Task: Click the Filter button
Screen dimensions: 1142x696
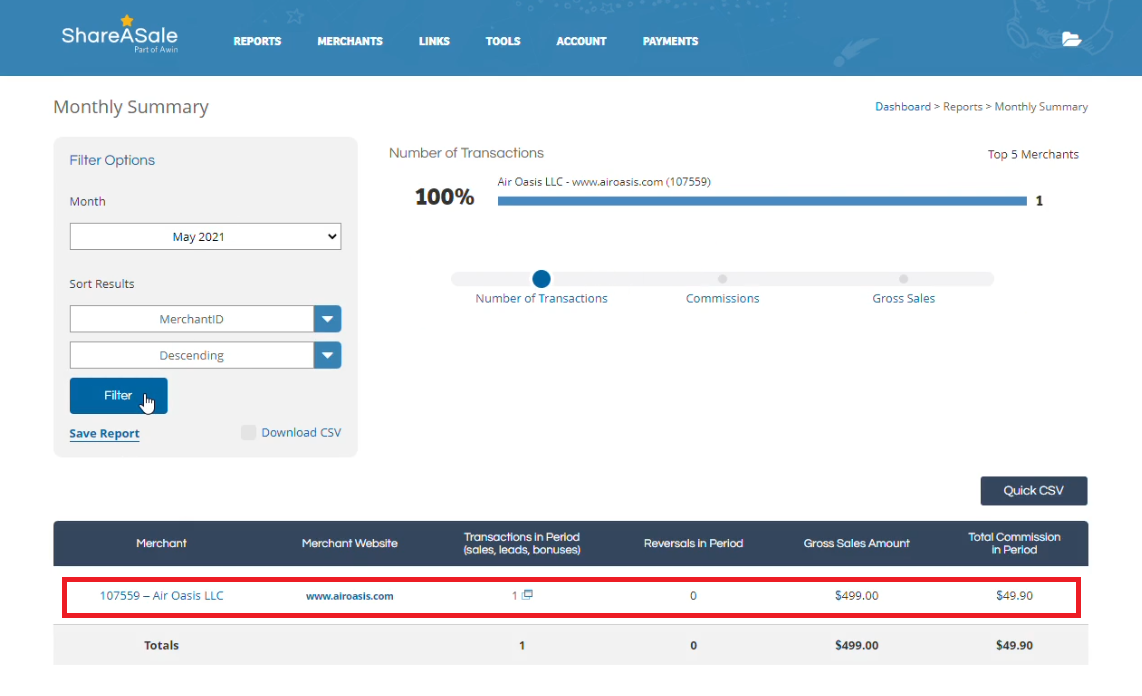Action: pos(119,395)
